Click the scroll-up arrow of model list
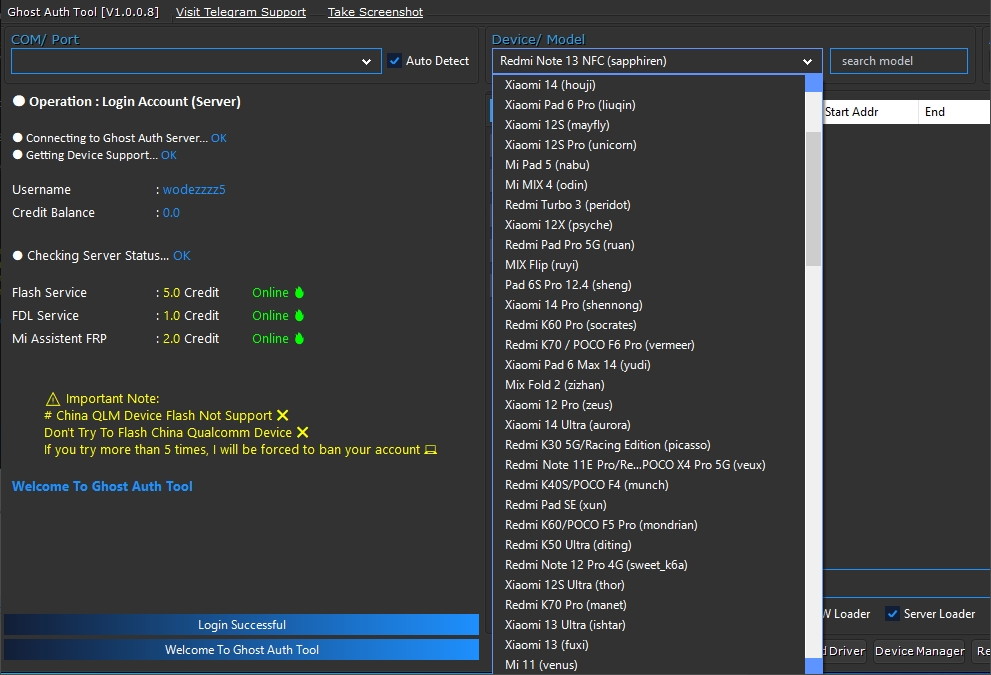The width and height of the screenshot is (991, 675). [813, 82]
